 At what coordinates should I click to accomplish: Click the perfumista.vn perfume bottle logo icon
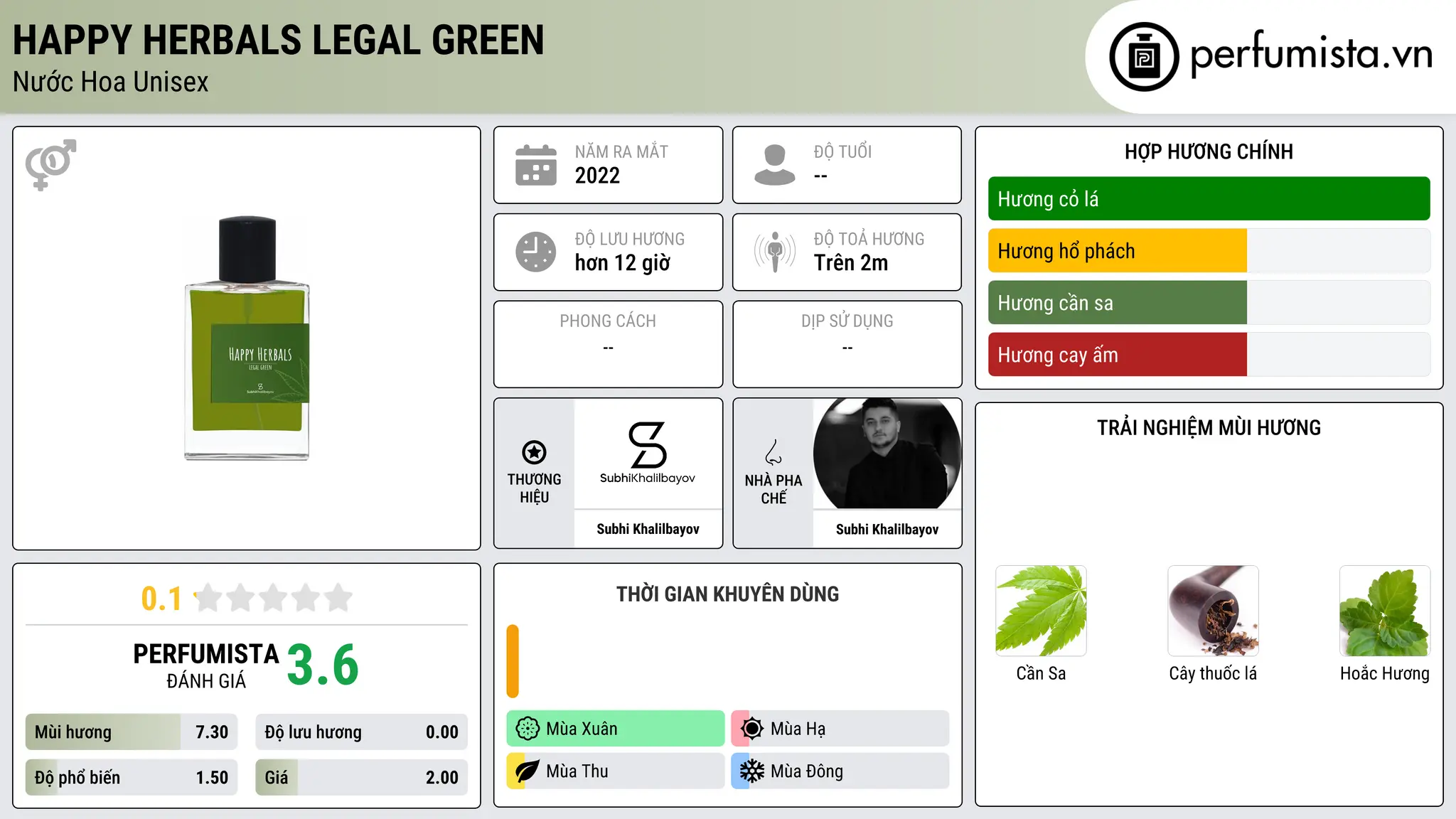1144,57
